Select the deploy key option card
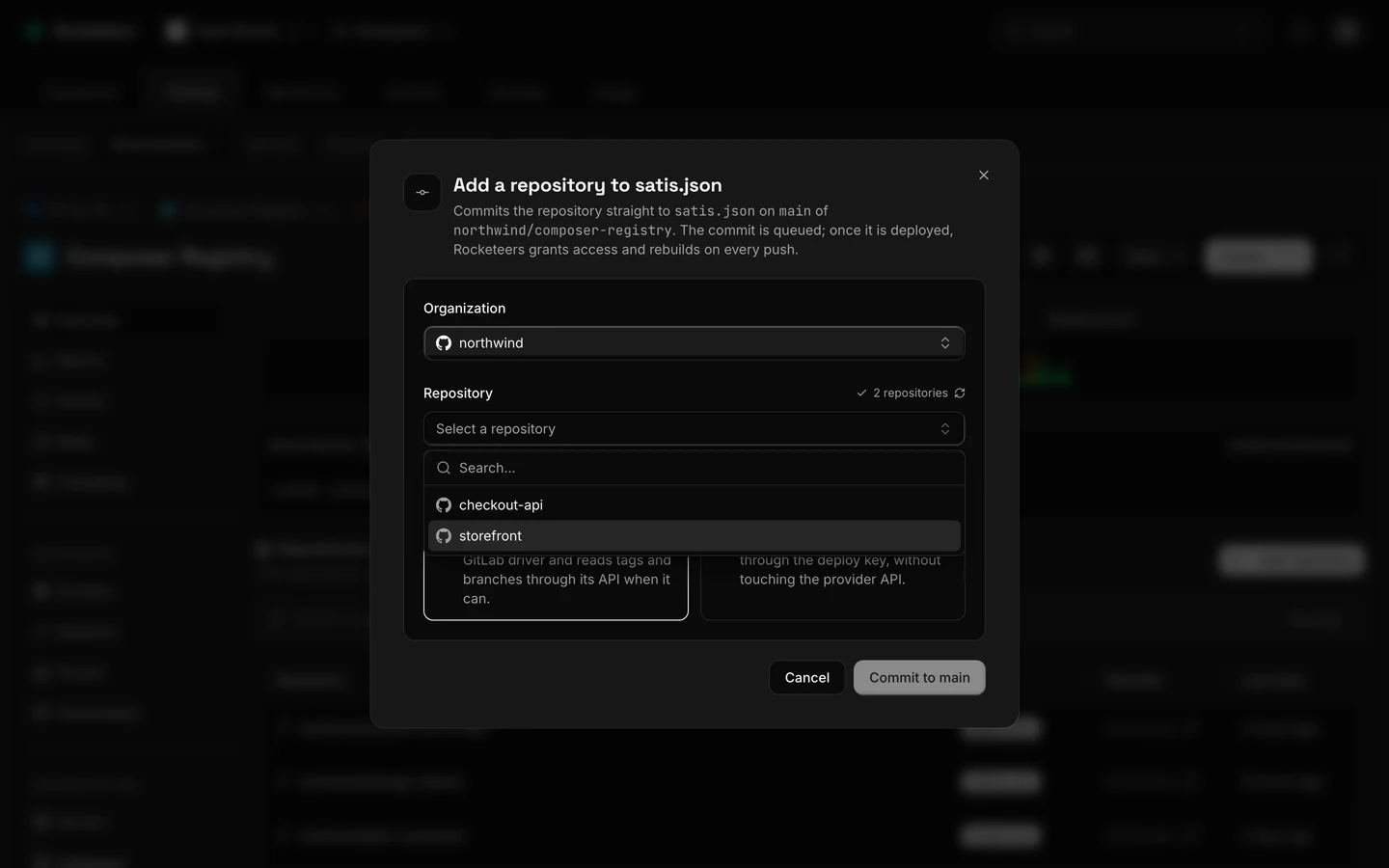1389x868 pixels. [x=832, y=586]
